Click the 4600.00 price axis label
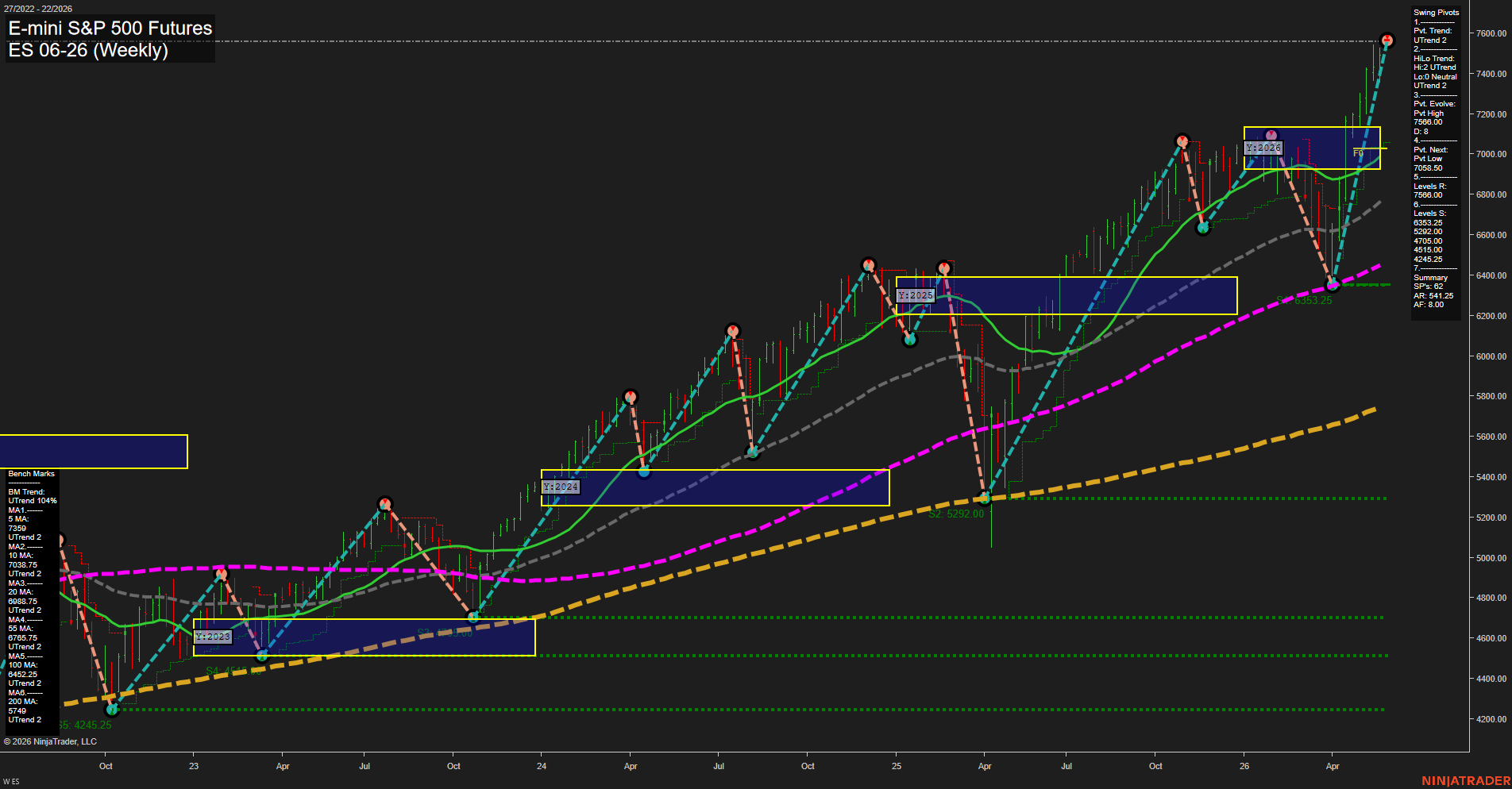This screenshot has width=1512, height=789. click(x=1491, y=638)
